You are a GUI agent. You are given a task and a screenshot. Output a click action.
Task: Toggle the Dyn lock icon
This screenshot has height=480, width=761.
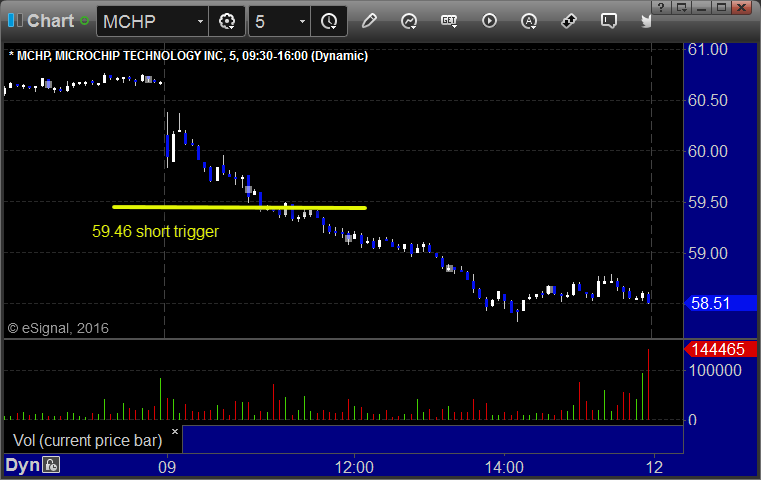pyautogui.click(x=51, y=465)
